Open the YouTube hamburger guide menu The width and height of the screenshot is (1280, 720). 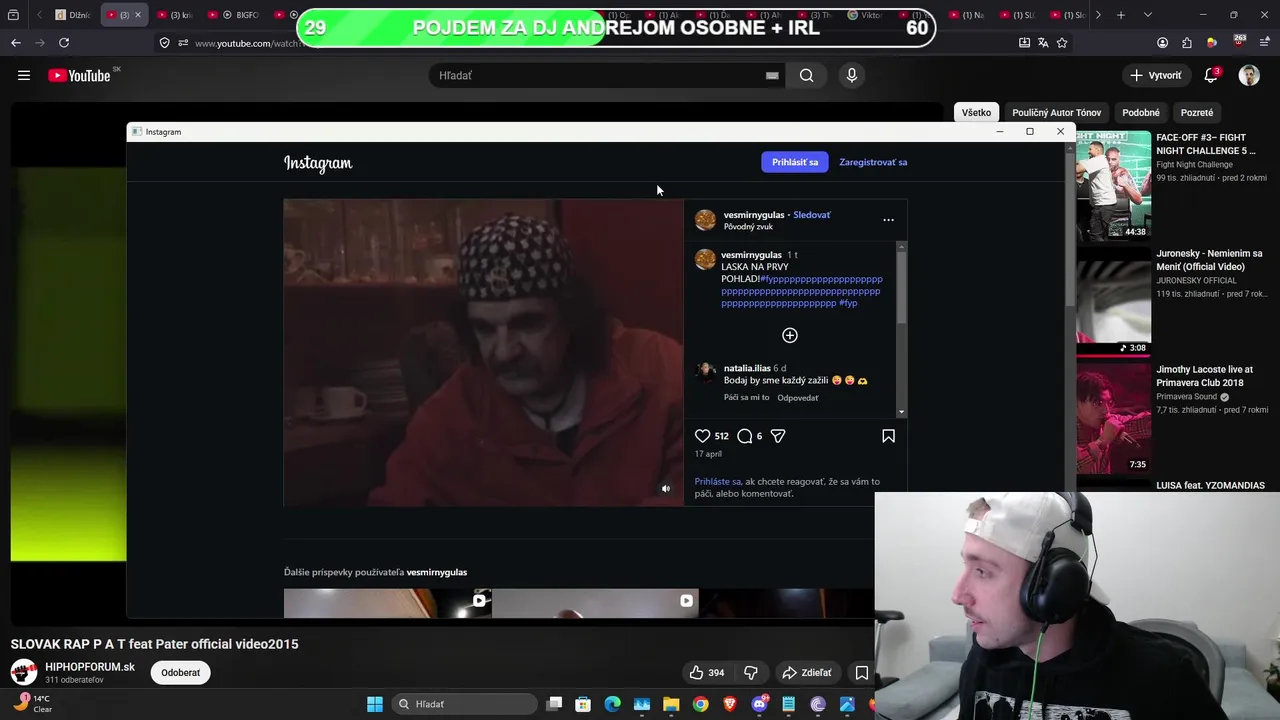pyautogui.click(x=24, y=75)
